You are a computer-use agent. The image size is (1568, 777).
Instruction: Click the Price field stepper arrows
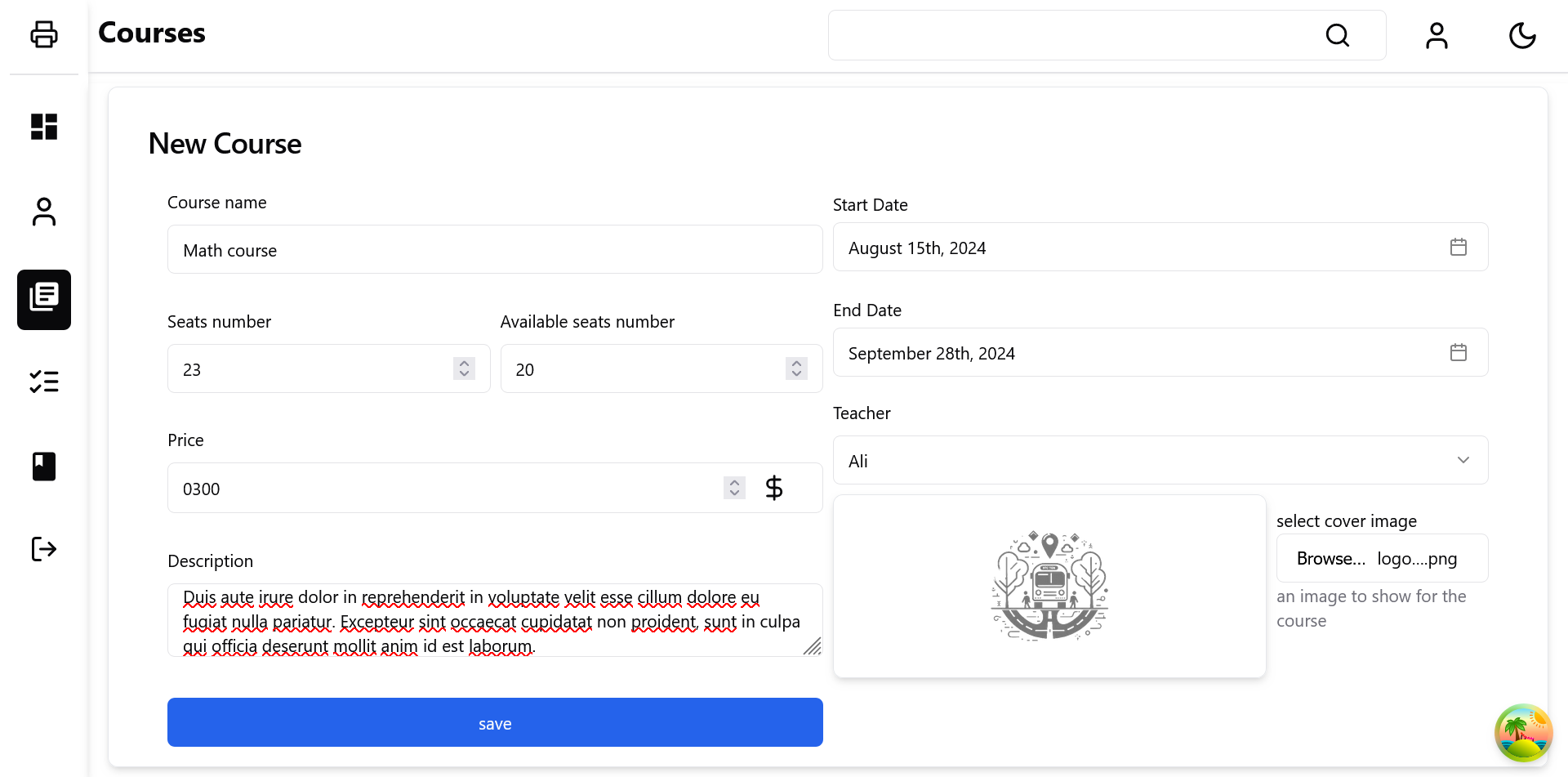click(x=734, y=488)
